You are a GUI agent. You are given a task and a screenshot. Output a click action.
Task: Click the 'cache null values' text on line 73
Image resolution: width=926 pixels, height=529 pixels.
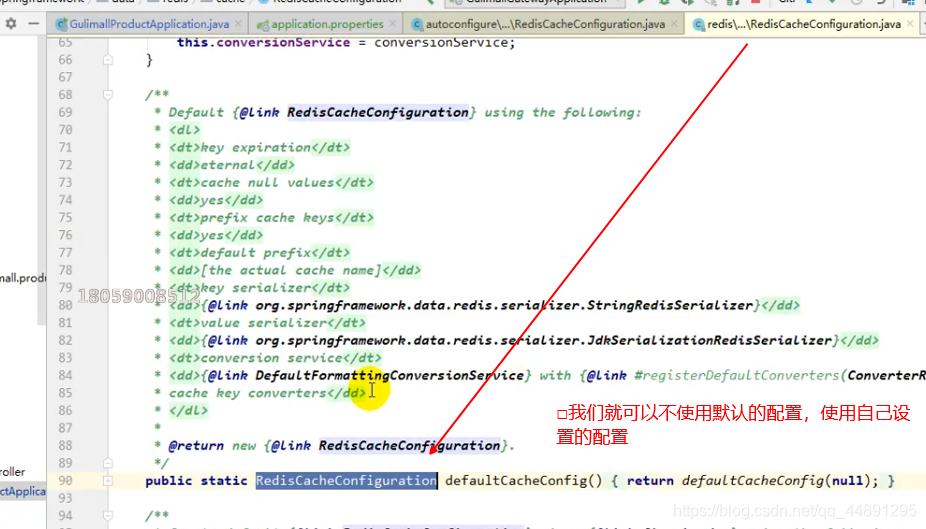tap(267, 182)
